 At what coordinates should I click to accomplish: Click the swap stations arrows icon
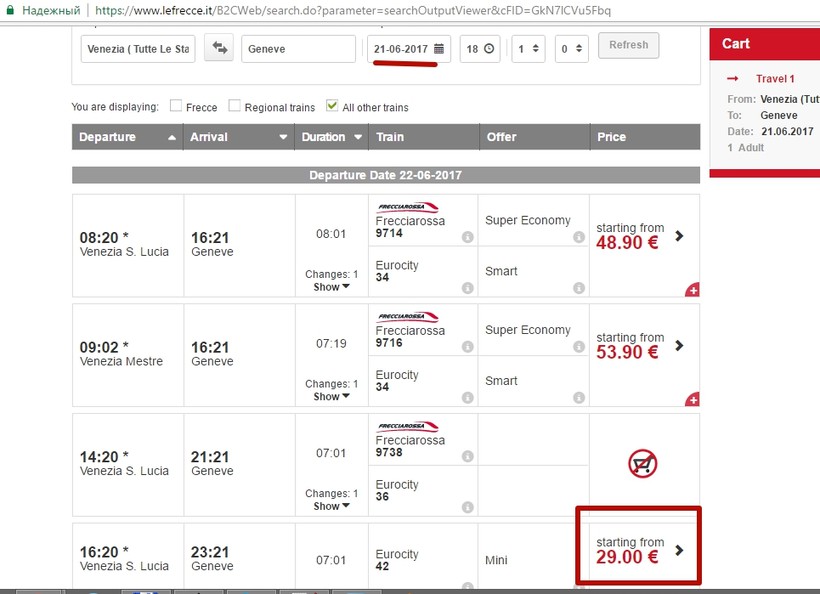[x=218, y=48]
